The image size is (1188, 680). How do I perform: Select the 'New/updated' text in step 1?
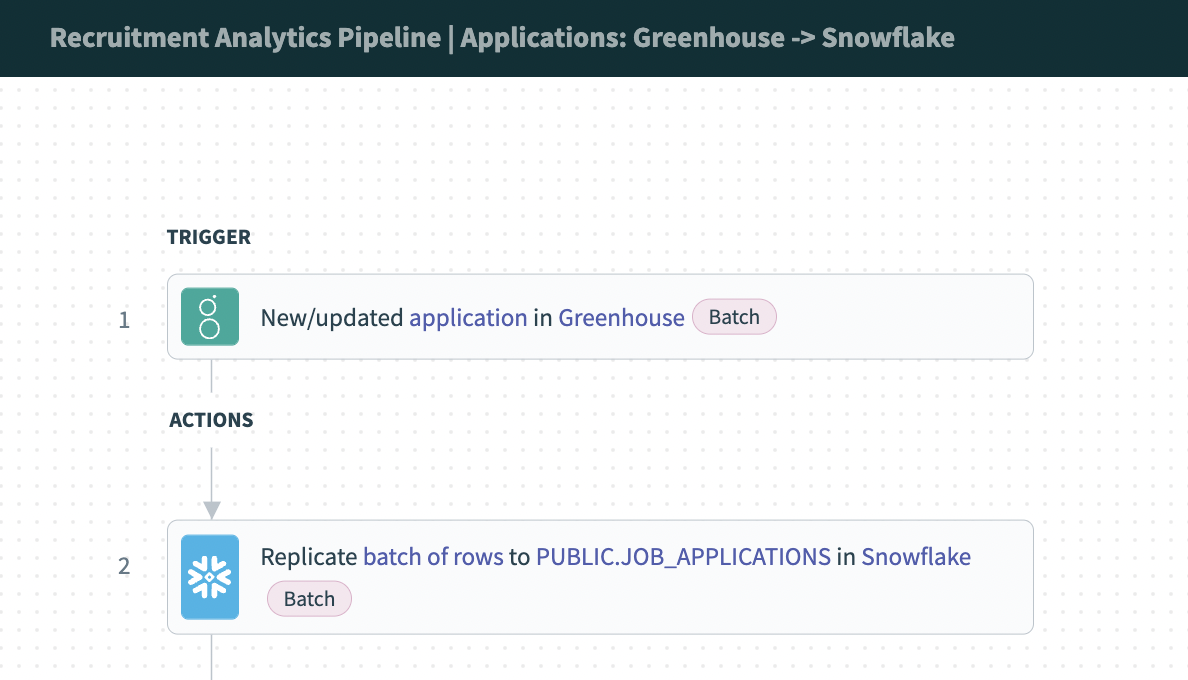(332, 317)
